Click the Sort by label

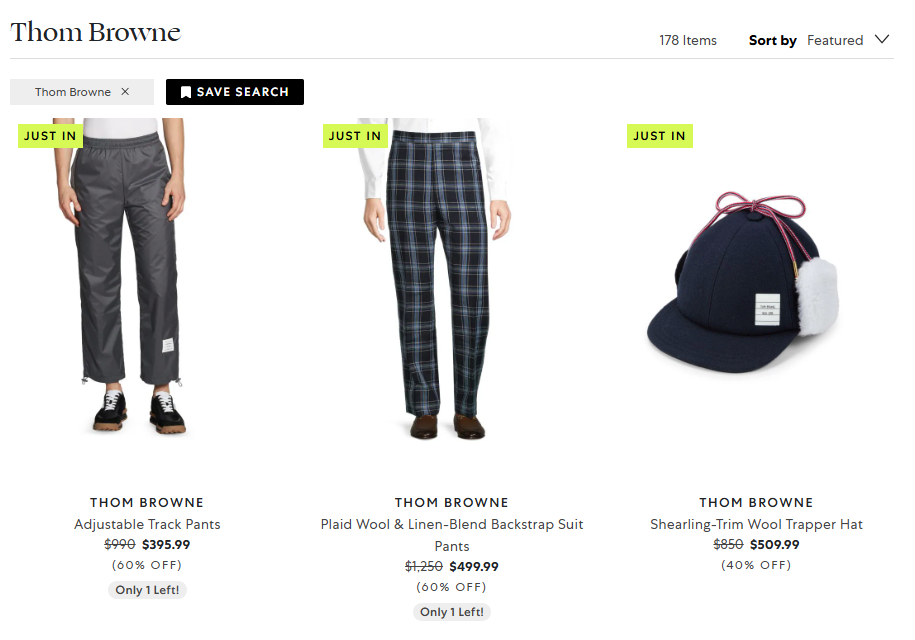pos(773,40)
